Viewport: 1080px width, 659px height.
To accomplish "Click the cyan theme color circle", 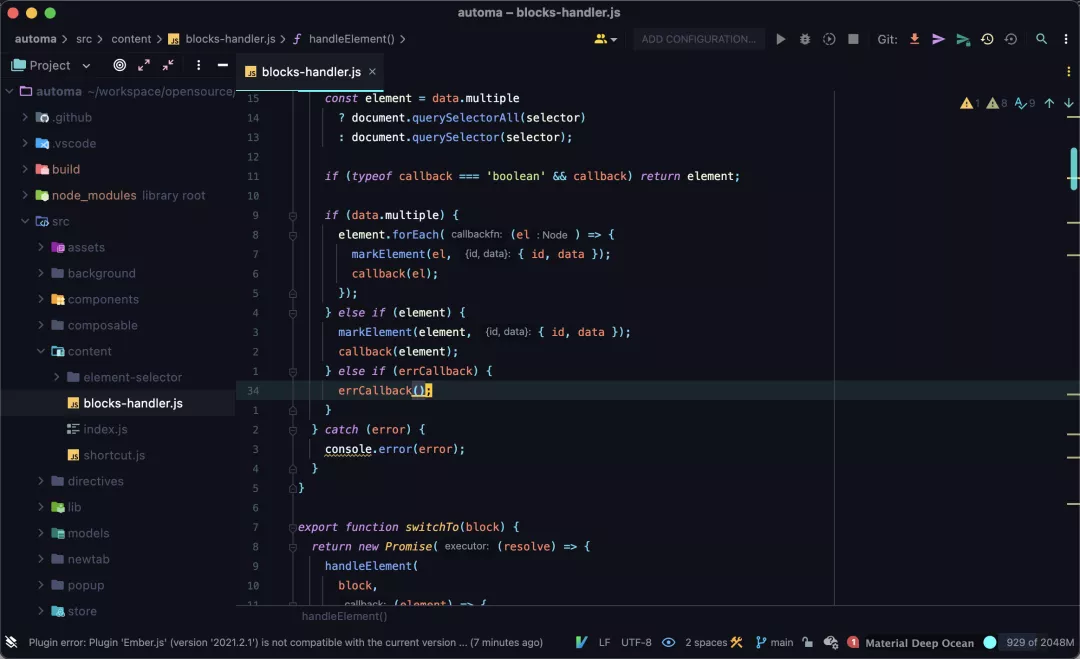I will [x=990, y=642].
